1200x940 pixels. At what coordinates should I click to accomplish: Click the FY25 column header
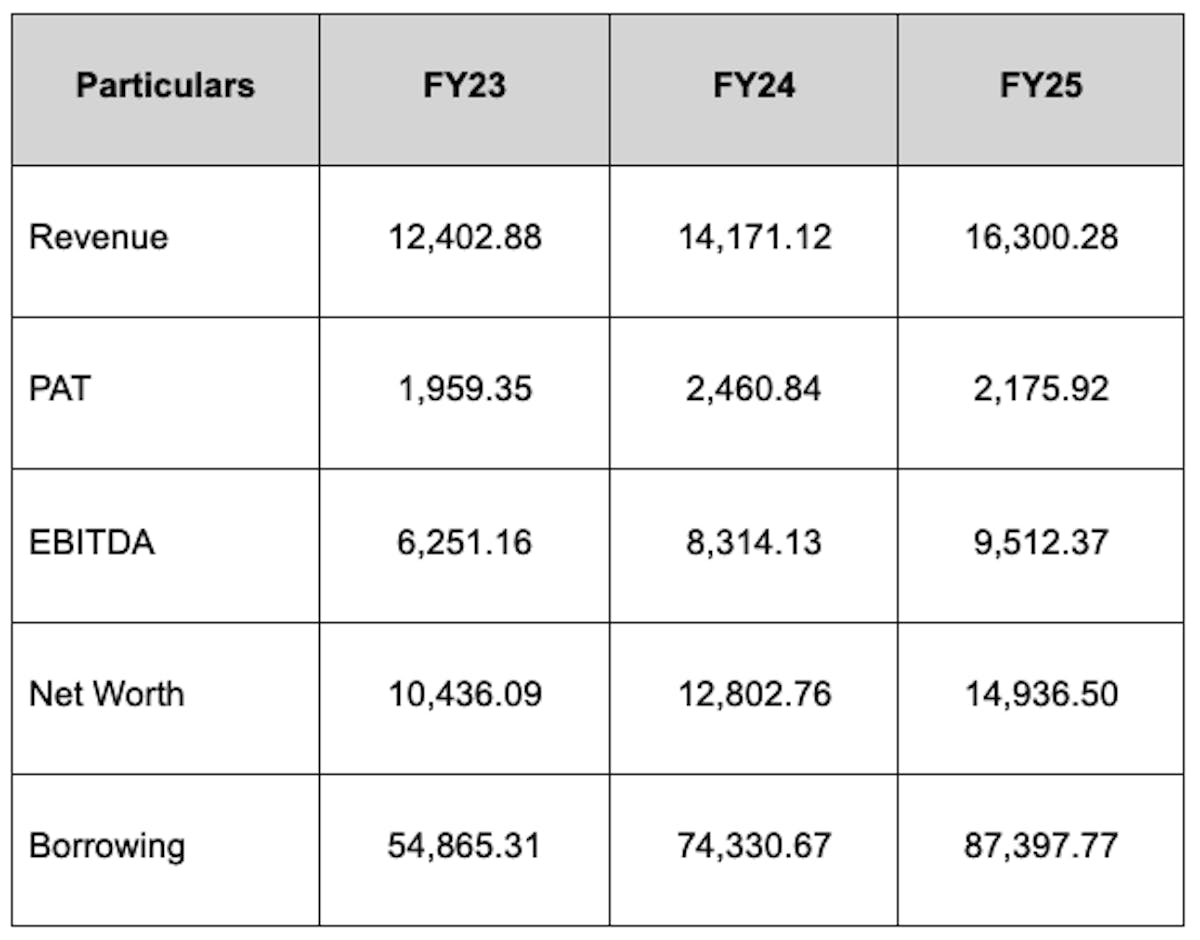click(1041, 86)
